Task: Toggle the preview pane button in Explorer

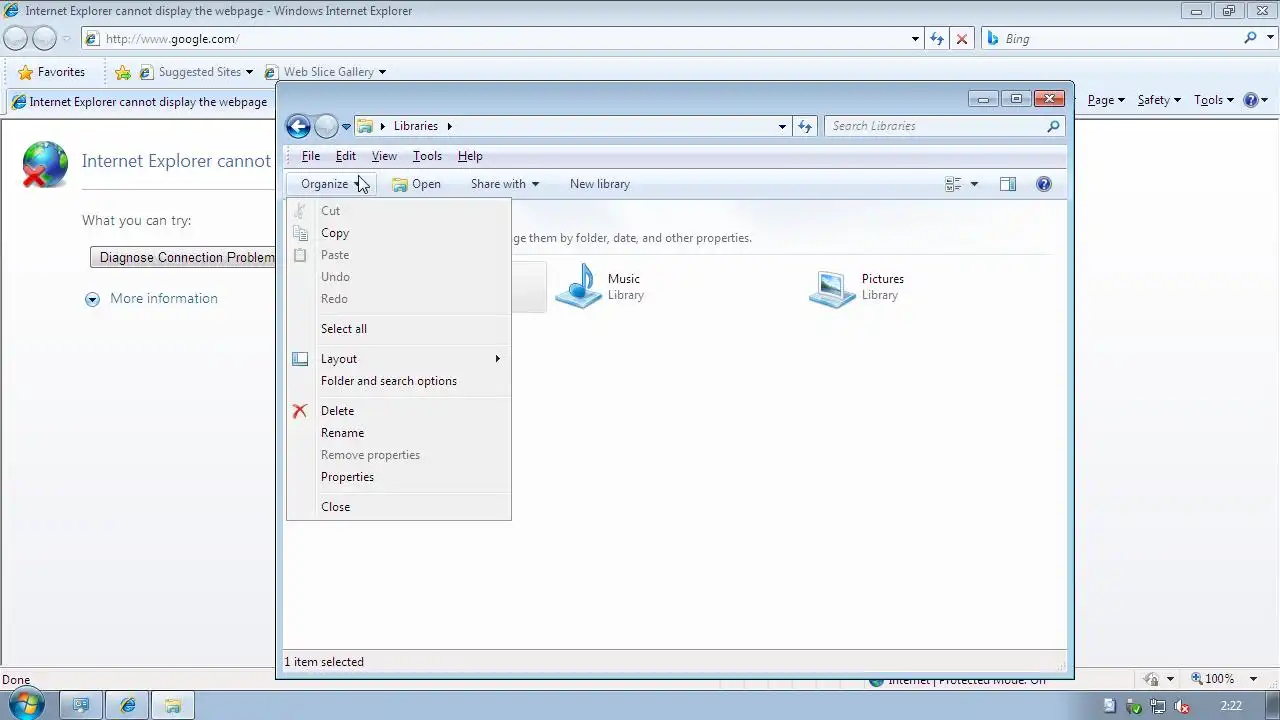Action: pyautogui.click(x=1008, y=184)
